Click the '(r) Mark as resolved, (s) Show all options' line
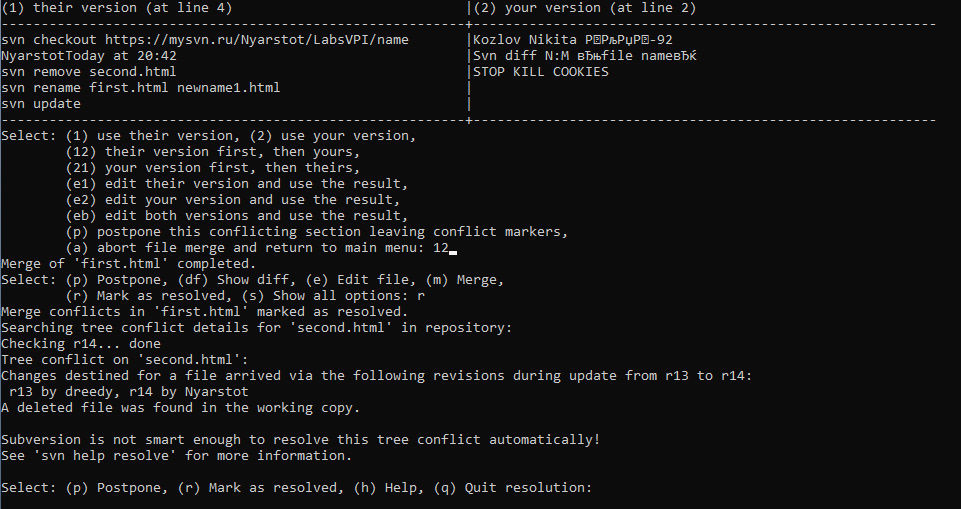The height and width of the screenshot is (509, 961). (245, 295)
